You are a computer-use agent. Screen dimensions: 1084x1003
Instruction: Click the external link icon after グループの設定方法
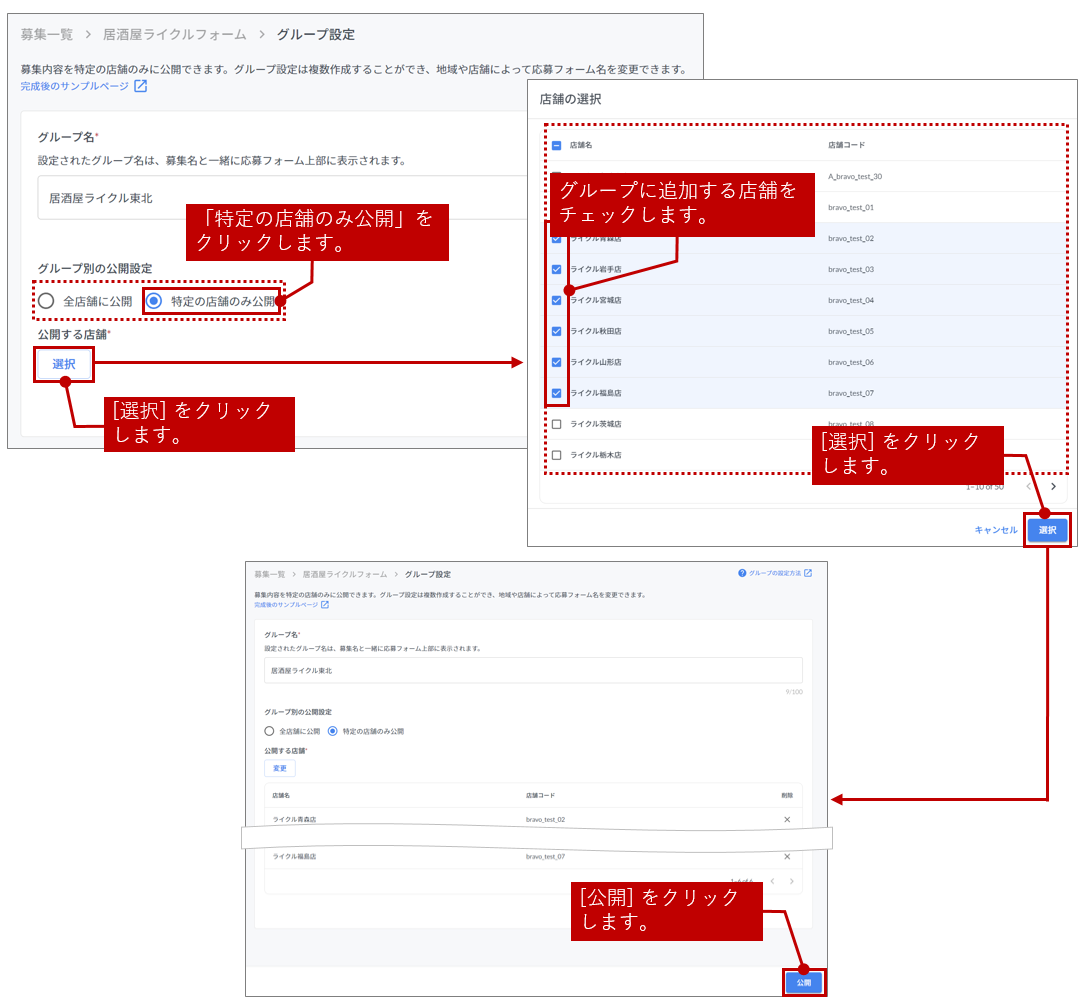pyautogui.click(x=808, y=573)
